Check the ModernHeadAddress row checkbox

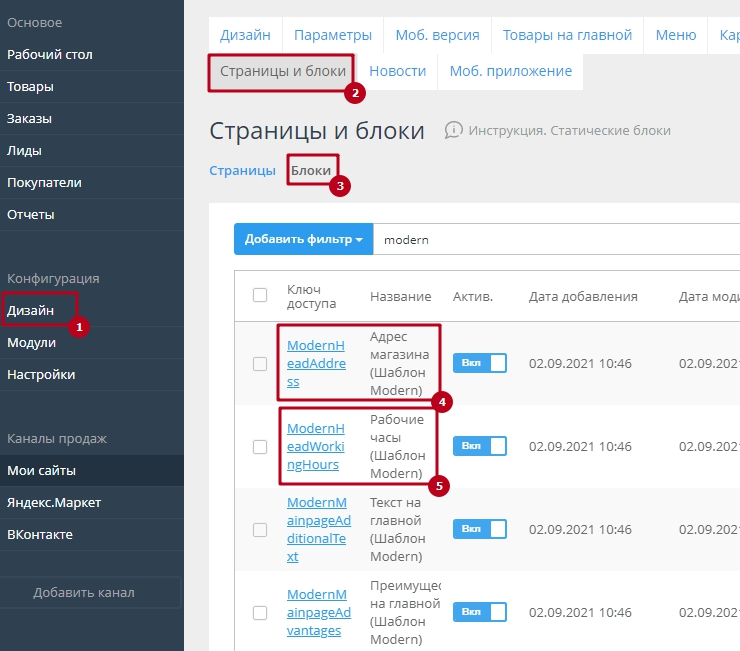tap(260, 363)
